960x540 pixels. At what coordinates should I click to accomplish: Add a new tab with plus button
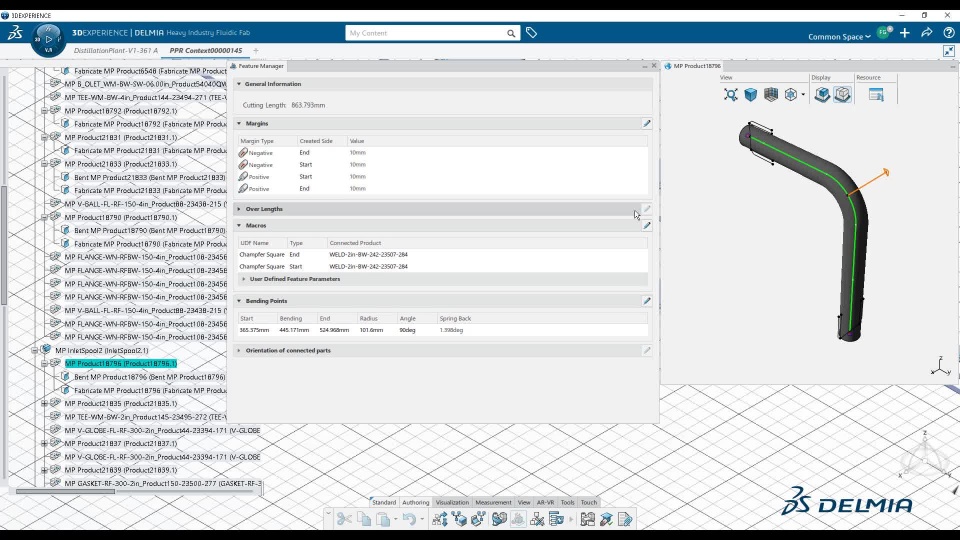coord(256,51)
